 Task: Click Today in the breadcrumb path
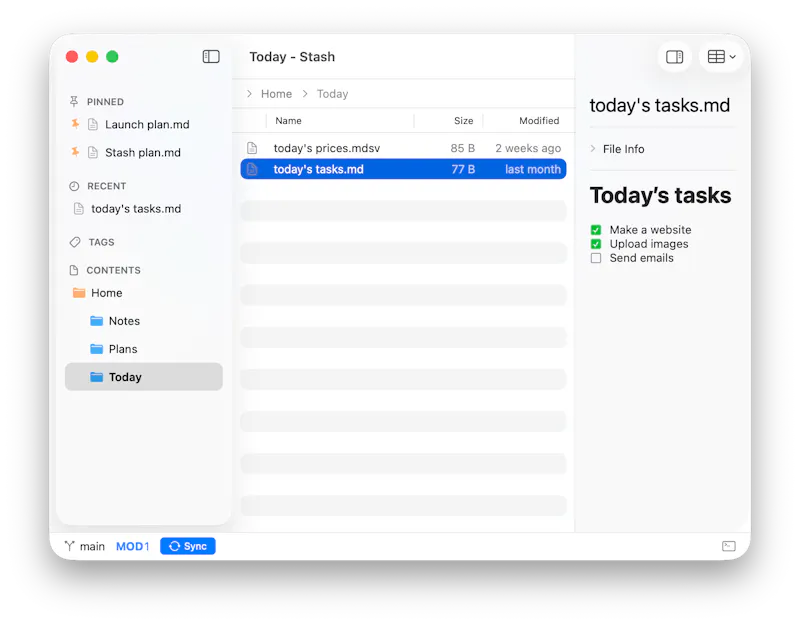tap(333, 94)
